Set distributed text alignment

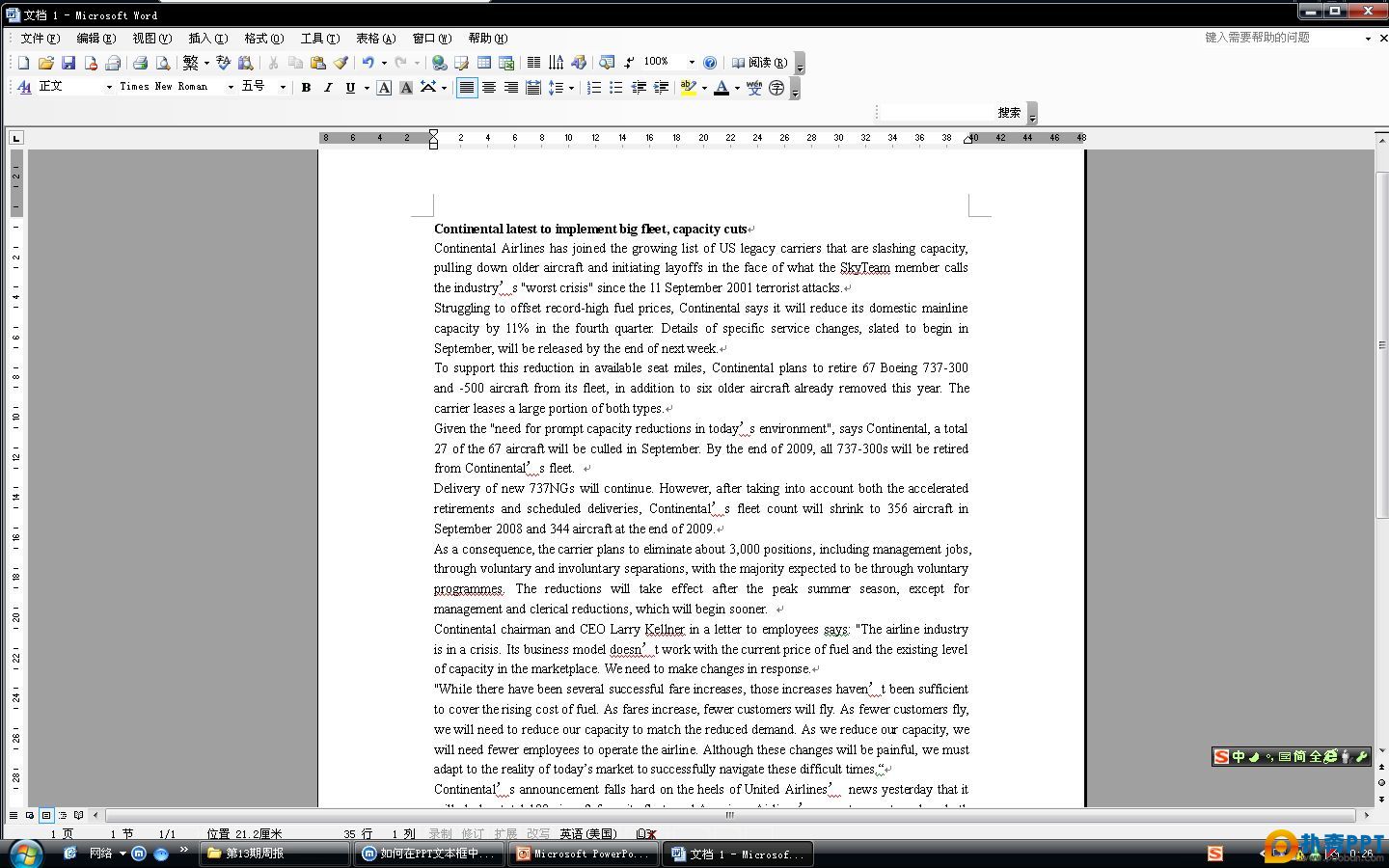(x=533, y=88)
